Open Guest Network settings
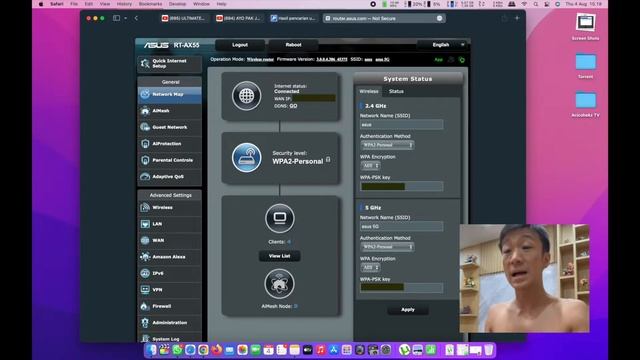This screenshot has height=360, width=640. pyautogui.click(x=169, y=127)
